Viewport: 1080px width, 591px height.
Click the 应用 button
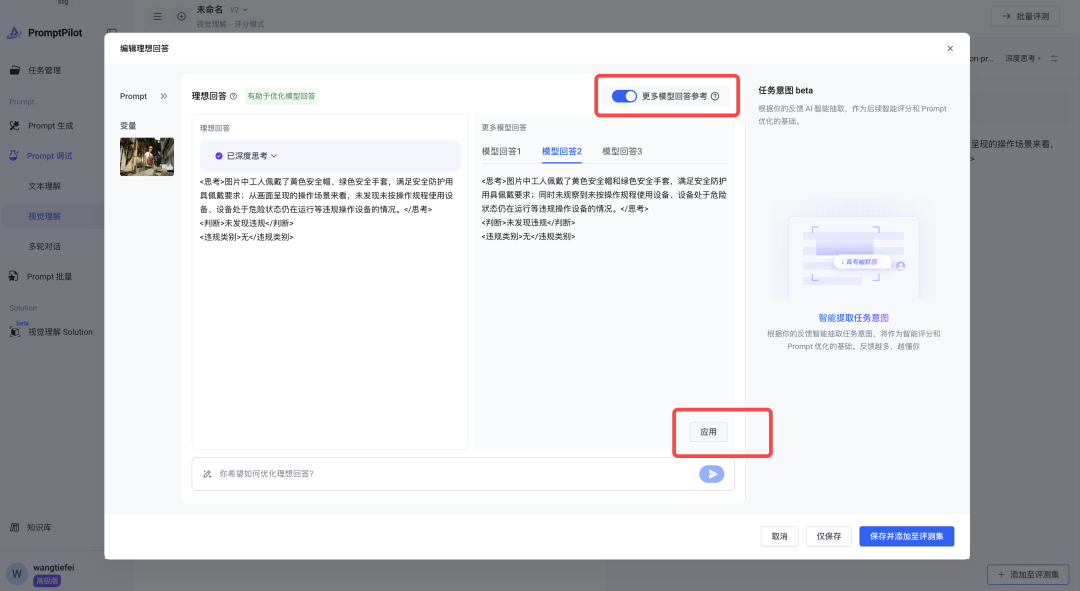tap(708, 432)
